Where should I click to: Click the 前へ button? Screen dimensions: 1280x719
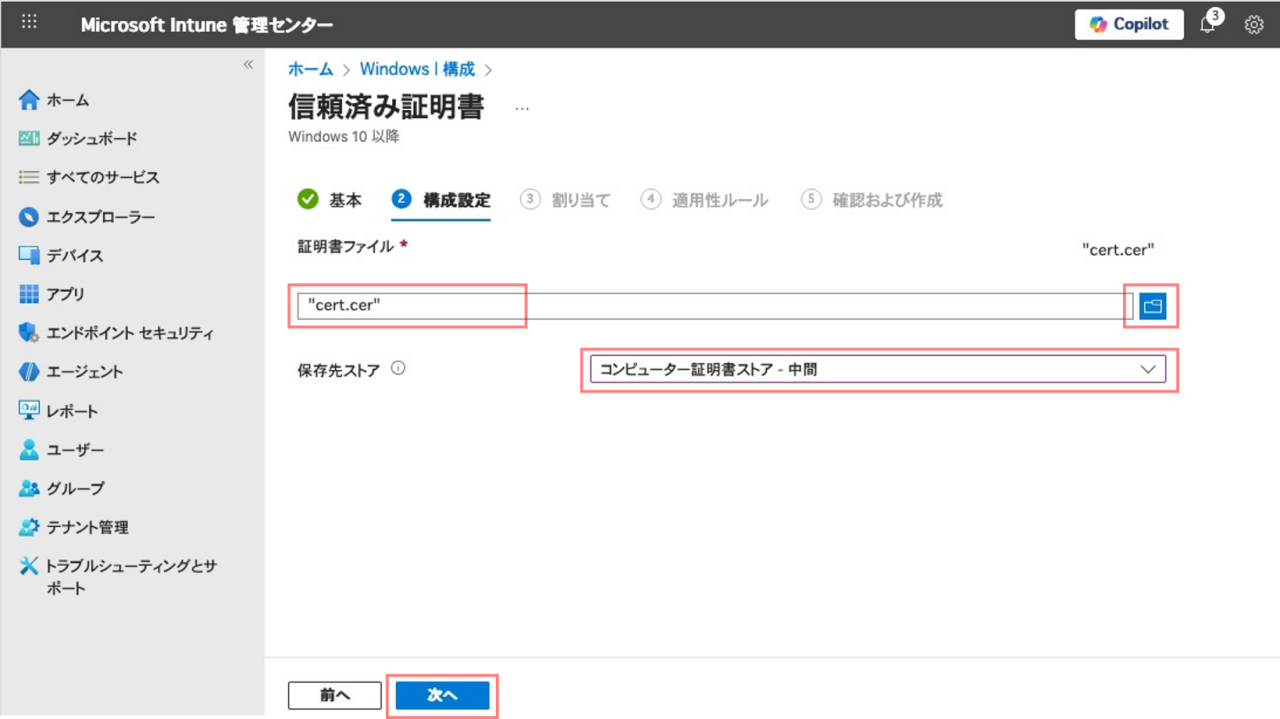click(334, 695)
